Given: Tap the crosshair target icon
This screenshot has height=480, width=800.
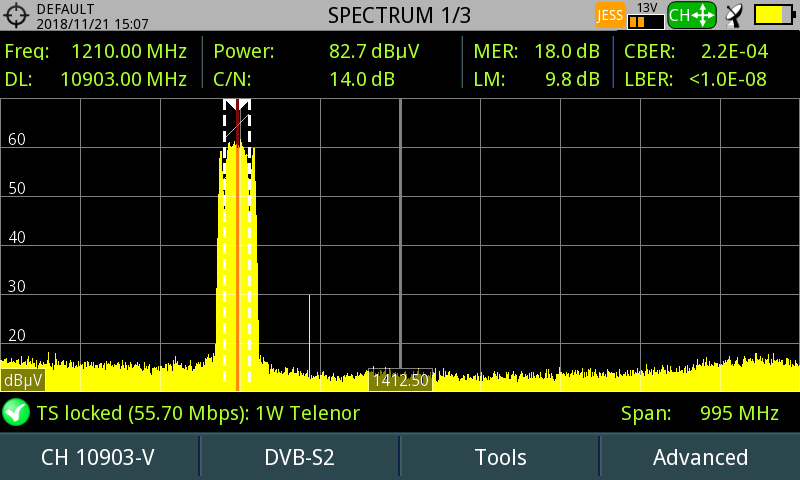Looking at the screenshot, I should pyautogui.click(x=16, y=15).
